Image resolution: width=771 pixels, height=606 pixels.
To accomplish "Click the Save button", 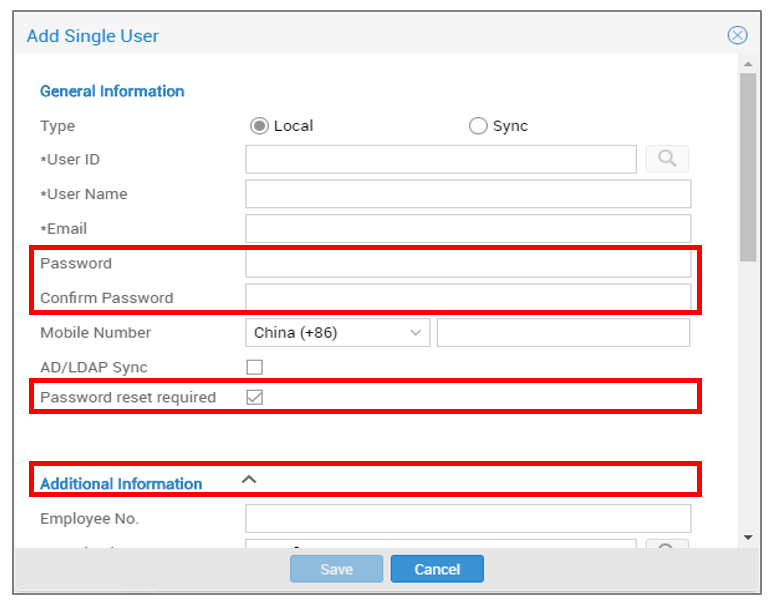I will point(336,569).
